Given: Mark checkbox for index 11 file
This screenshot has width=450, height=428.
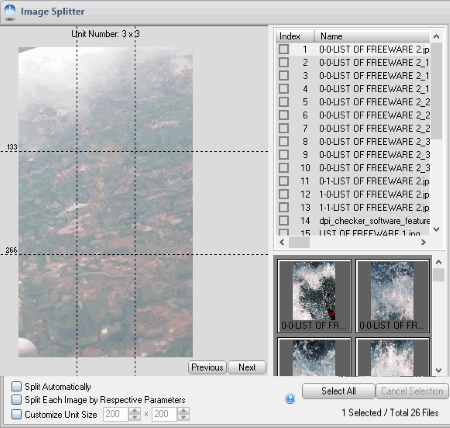Looking at the screenshot, I should (x=284, y=181).
